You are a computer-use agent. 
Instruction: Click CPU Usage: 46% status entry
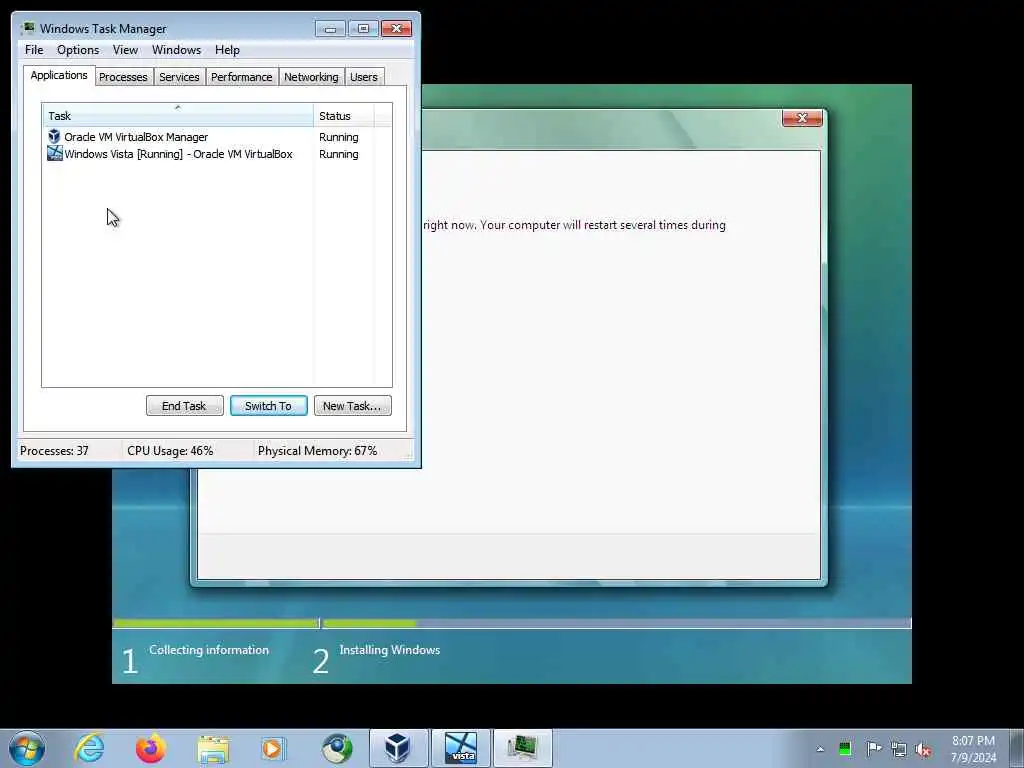[170, 451]
